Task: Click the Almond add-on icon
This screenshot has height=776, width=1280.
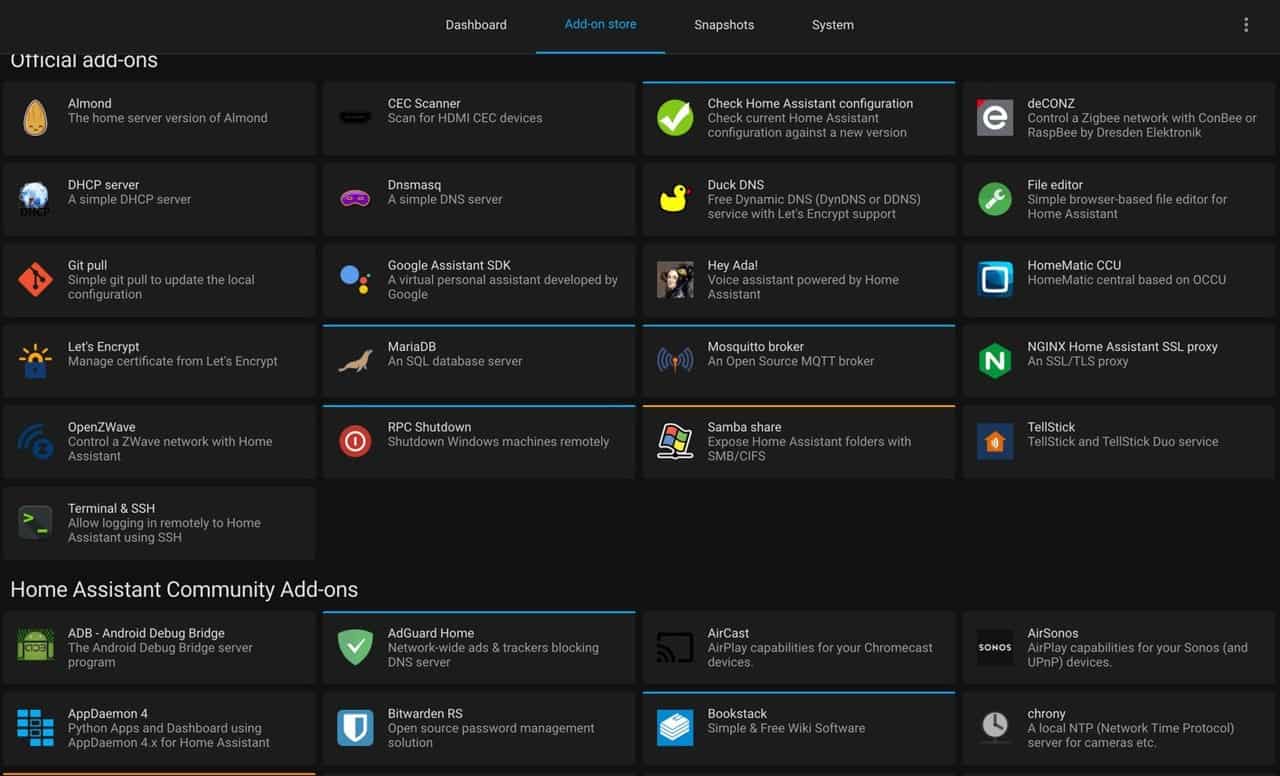Action: tap(35, 118)
